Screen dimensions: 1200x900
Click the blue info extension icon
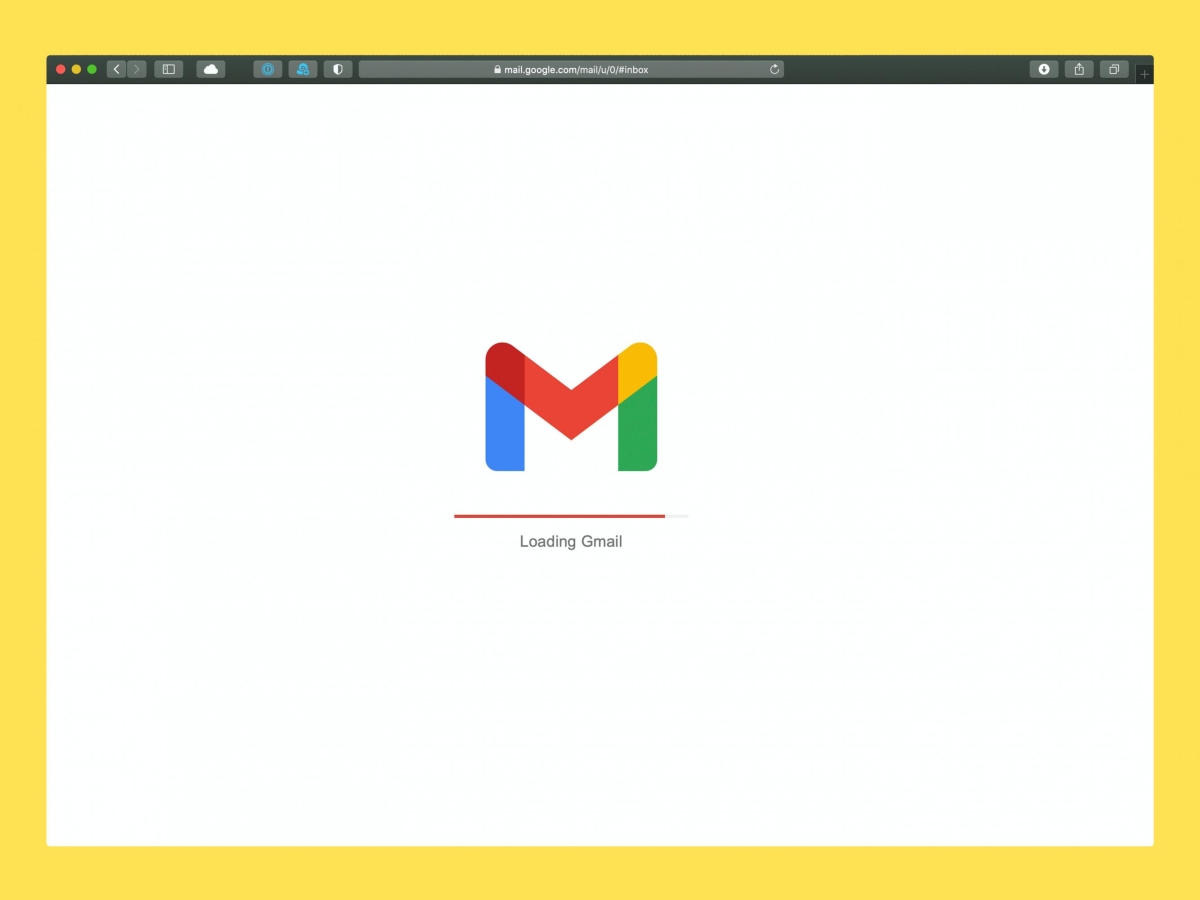pyautogui.click(x=267, y=69)
